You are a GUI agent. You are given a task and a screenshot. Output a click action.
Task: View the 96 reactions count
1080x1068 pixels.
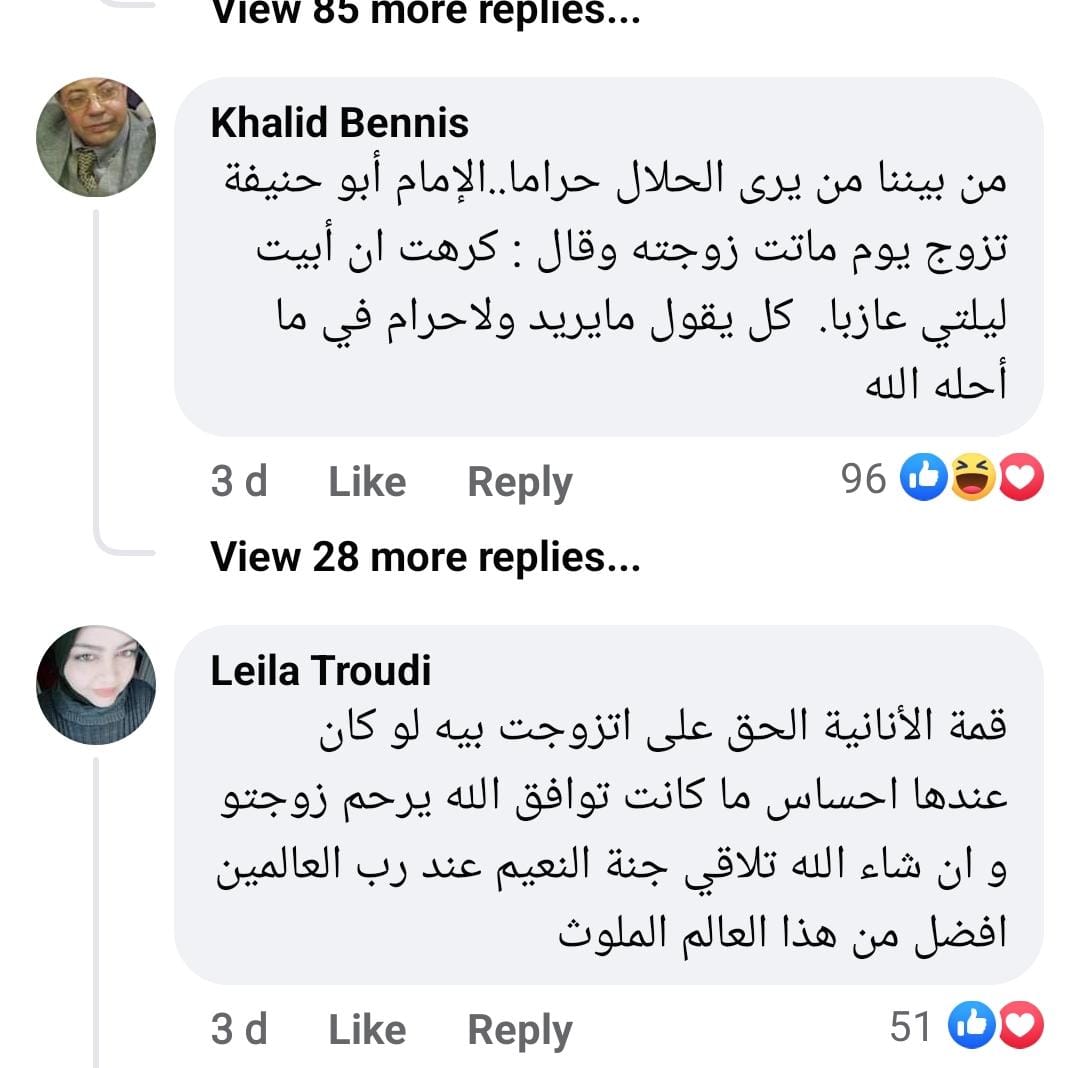(864, 481)
